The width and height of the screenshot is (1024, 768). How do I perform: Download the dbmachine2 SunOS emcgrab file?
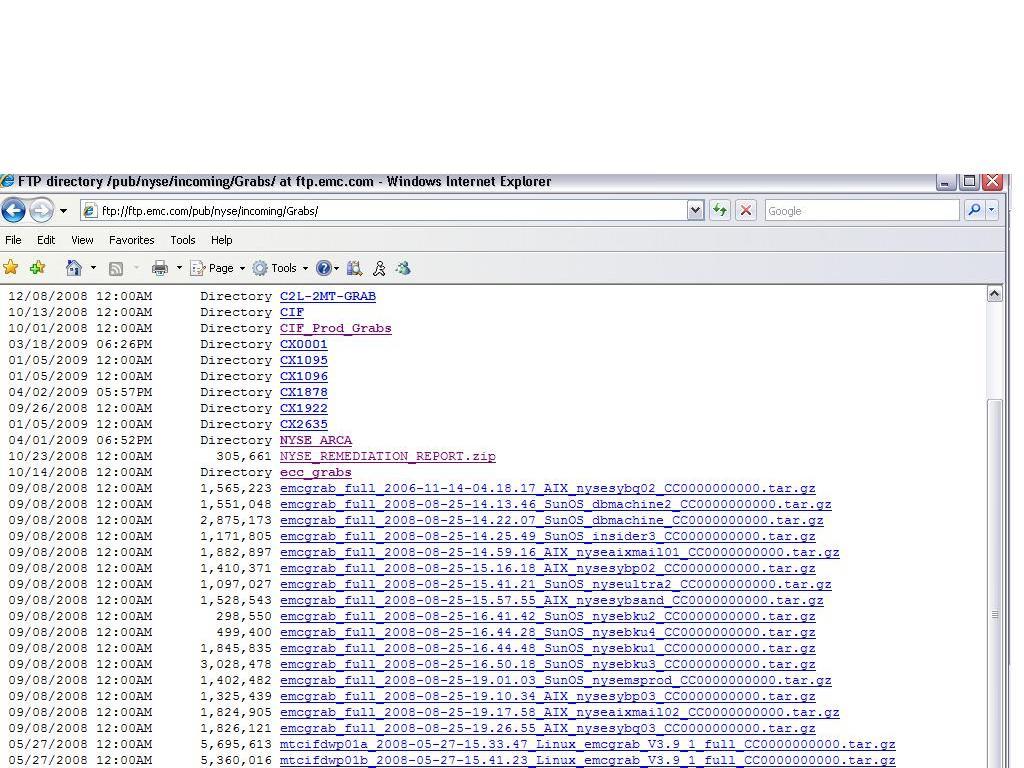click(556, 504)
